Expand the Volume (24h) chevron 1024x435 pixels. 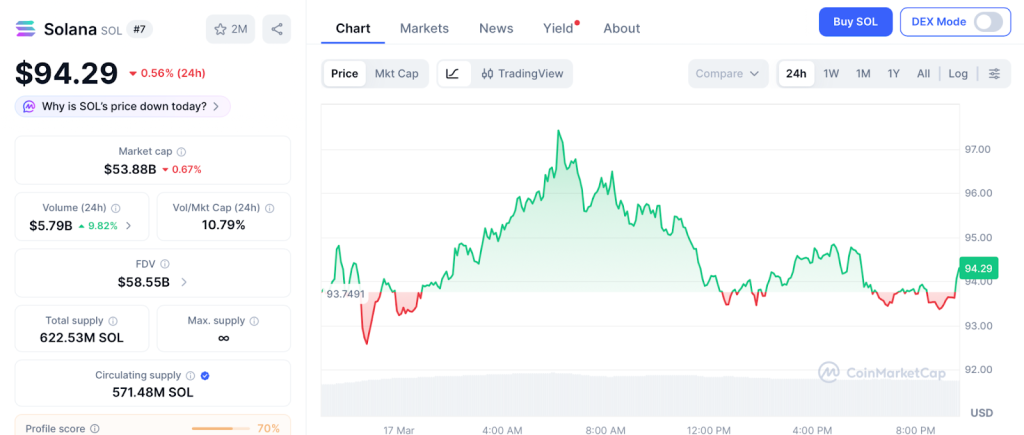tap(128, 226)
